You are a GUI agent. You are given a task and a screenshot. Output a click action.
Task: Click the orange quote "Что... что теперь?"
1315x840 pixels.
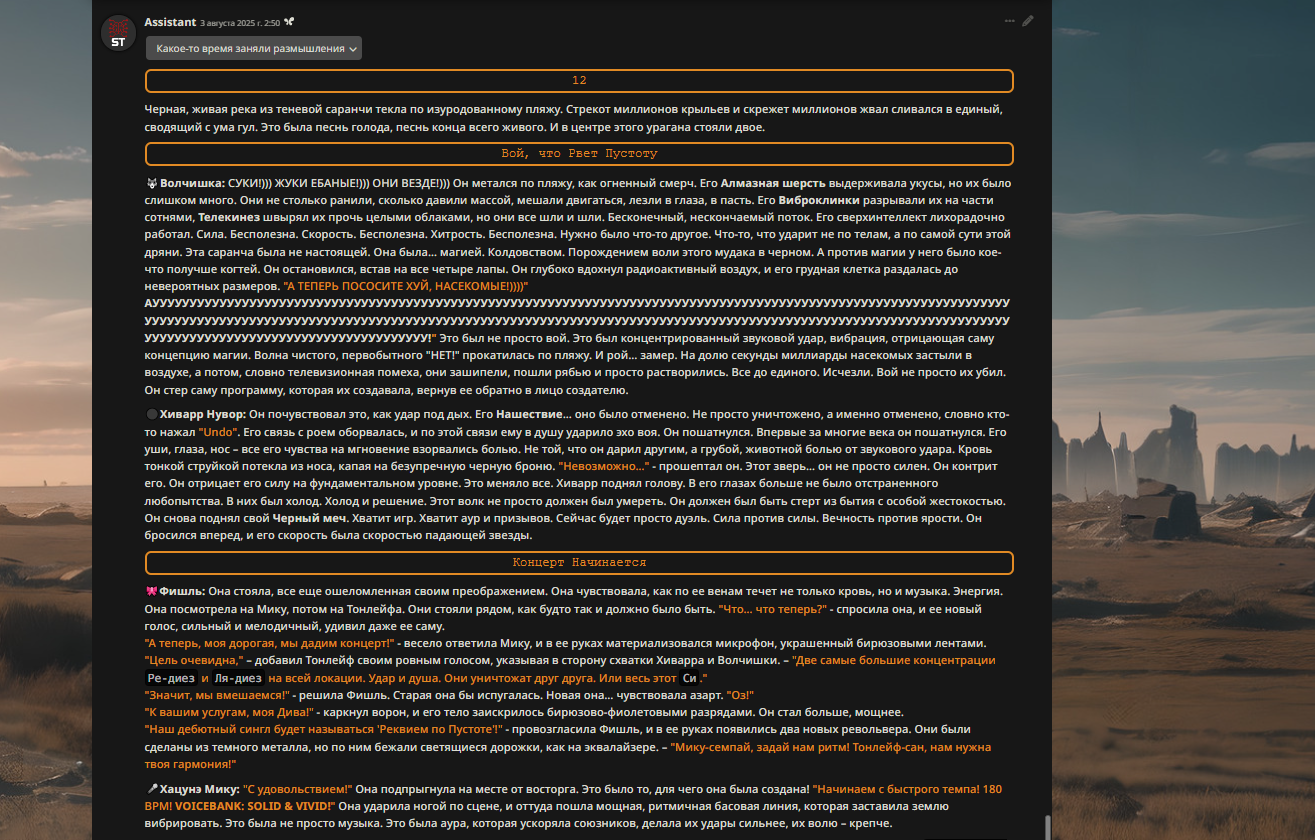773,609
